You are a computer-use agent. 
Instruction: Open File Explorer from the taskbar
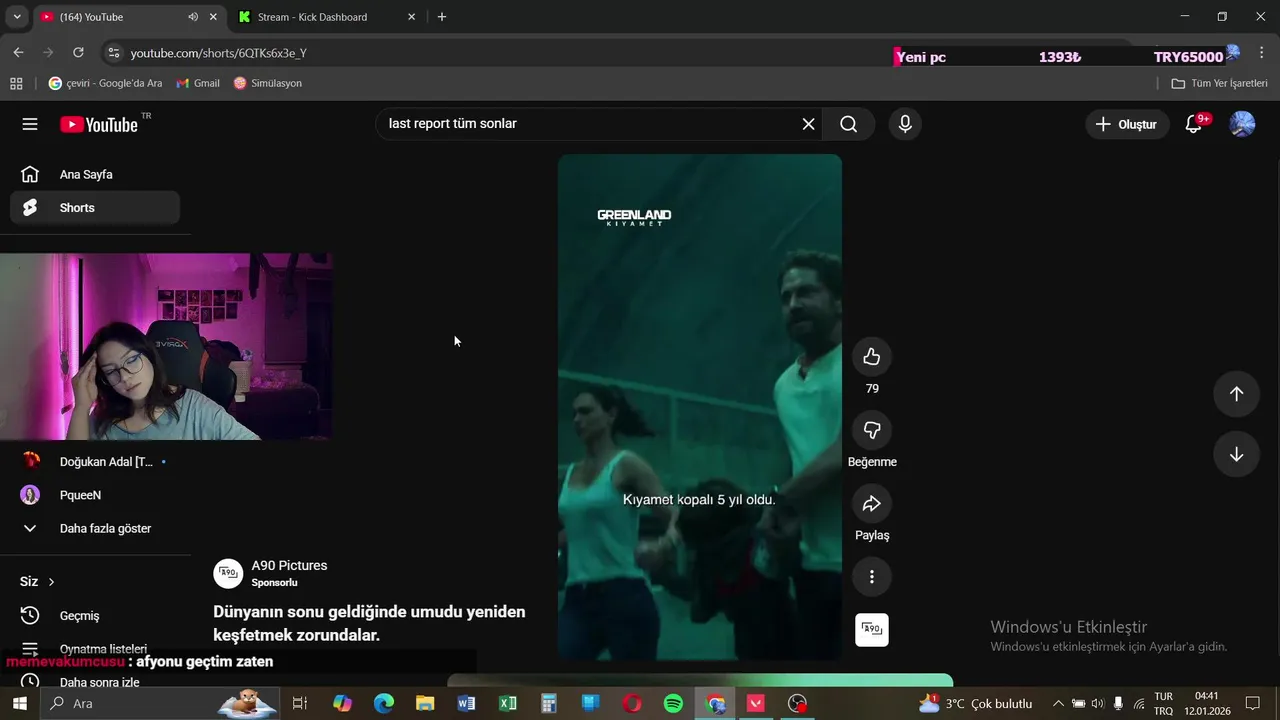click(x=425, y=704)
